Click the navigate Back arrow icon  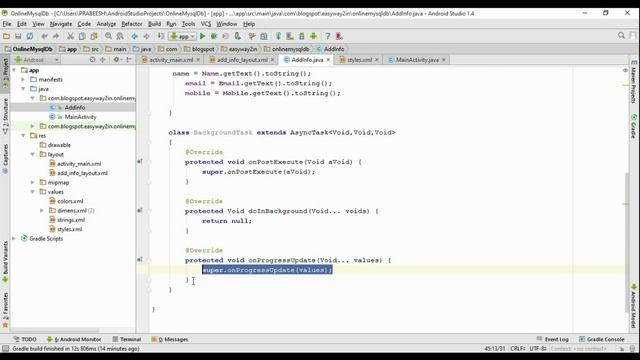click(x=134, y=36)
